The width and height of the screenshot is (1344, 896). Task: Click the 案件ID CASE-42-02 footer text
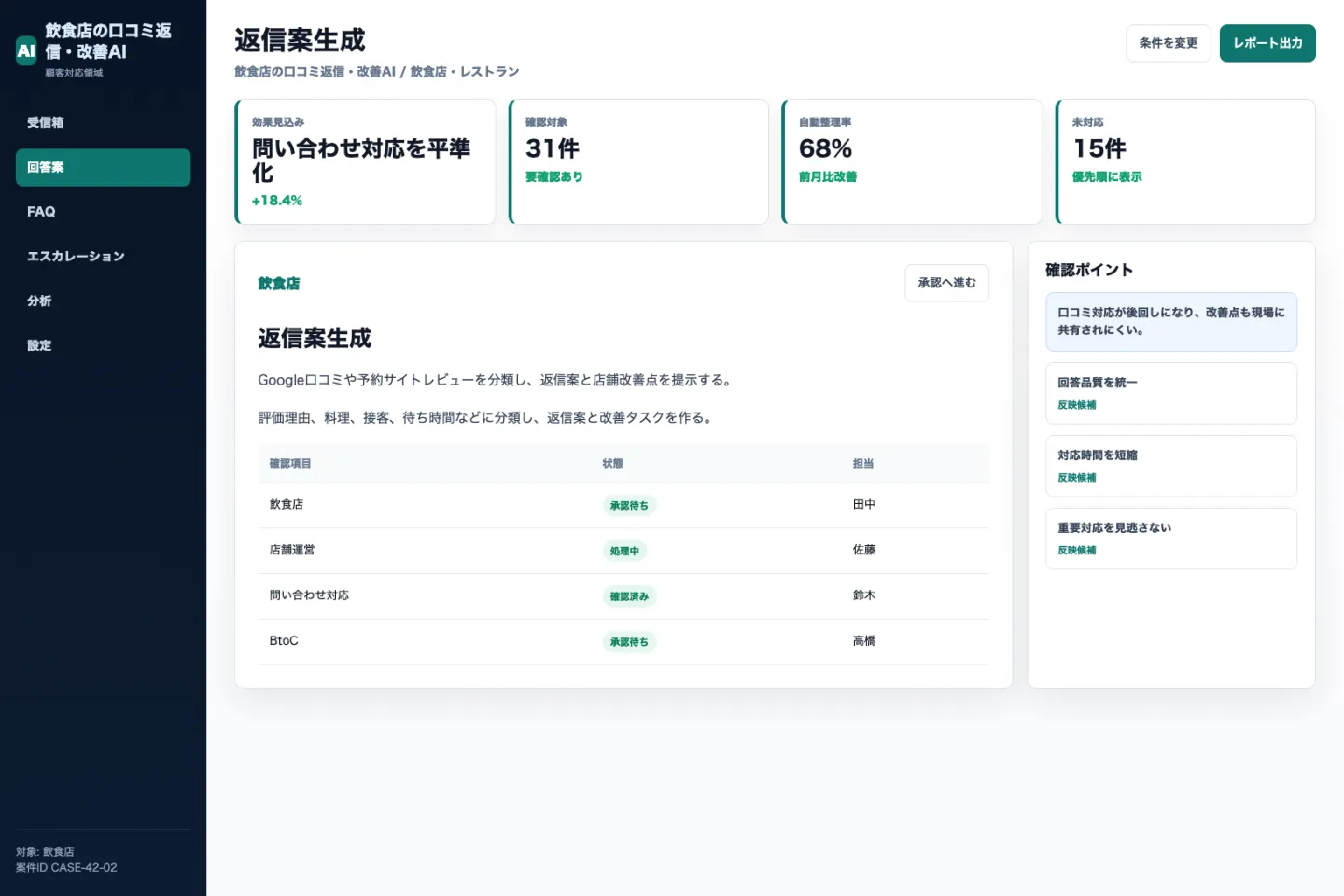[x=66, y=867]
